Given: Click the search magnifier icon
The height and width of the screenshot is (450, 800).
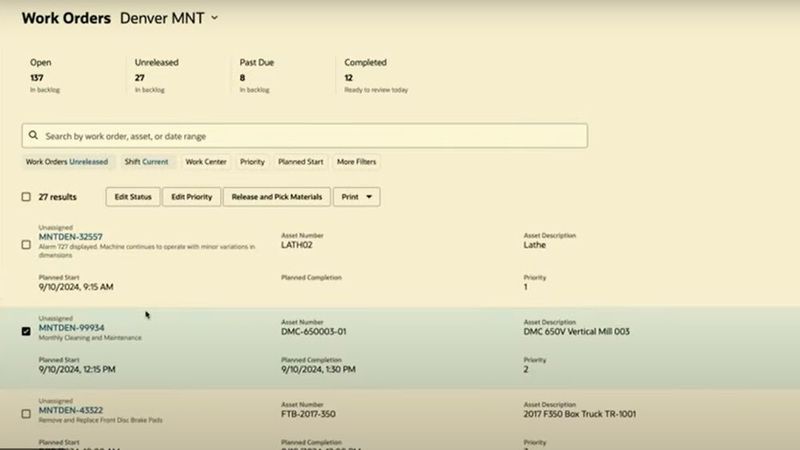Looking at the screenshot, I should pyautogui.click(x=34, y=136).
